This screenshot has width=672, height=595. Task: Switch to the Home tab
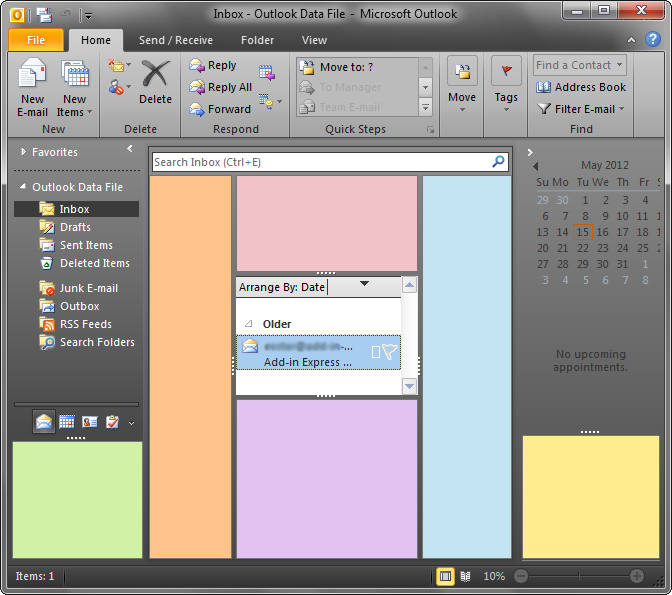click(96, 40)
